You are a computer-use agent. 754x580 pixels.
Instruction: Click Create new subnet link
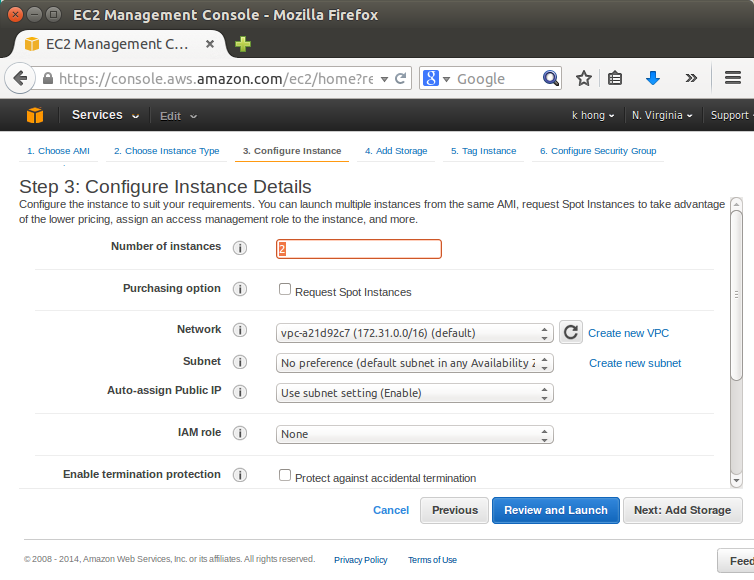click(635, 363)
